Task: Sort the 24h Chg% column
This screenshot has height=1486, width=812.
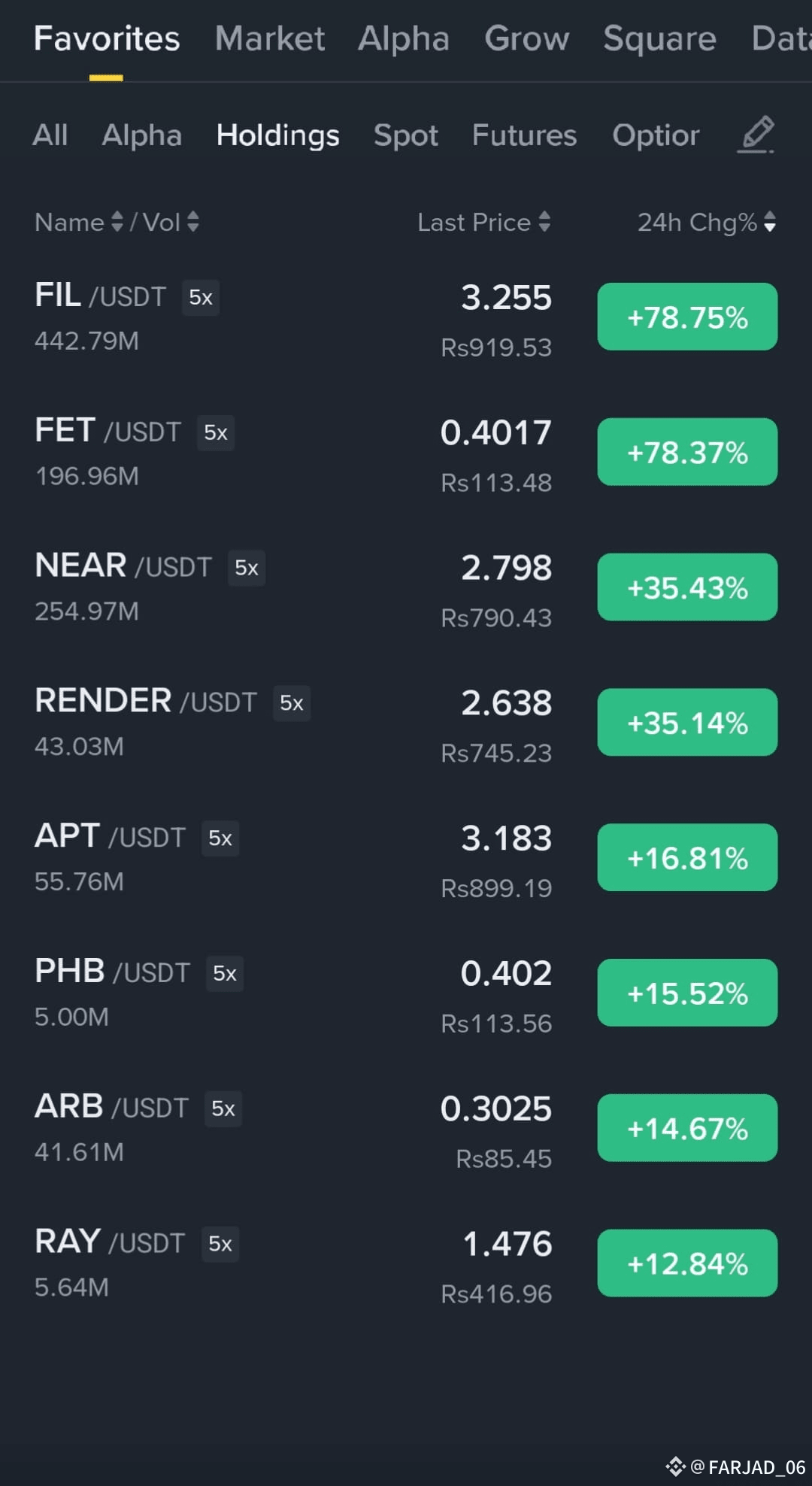Action: tap(770, 222)
